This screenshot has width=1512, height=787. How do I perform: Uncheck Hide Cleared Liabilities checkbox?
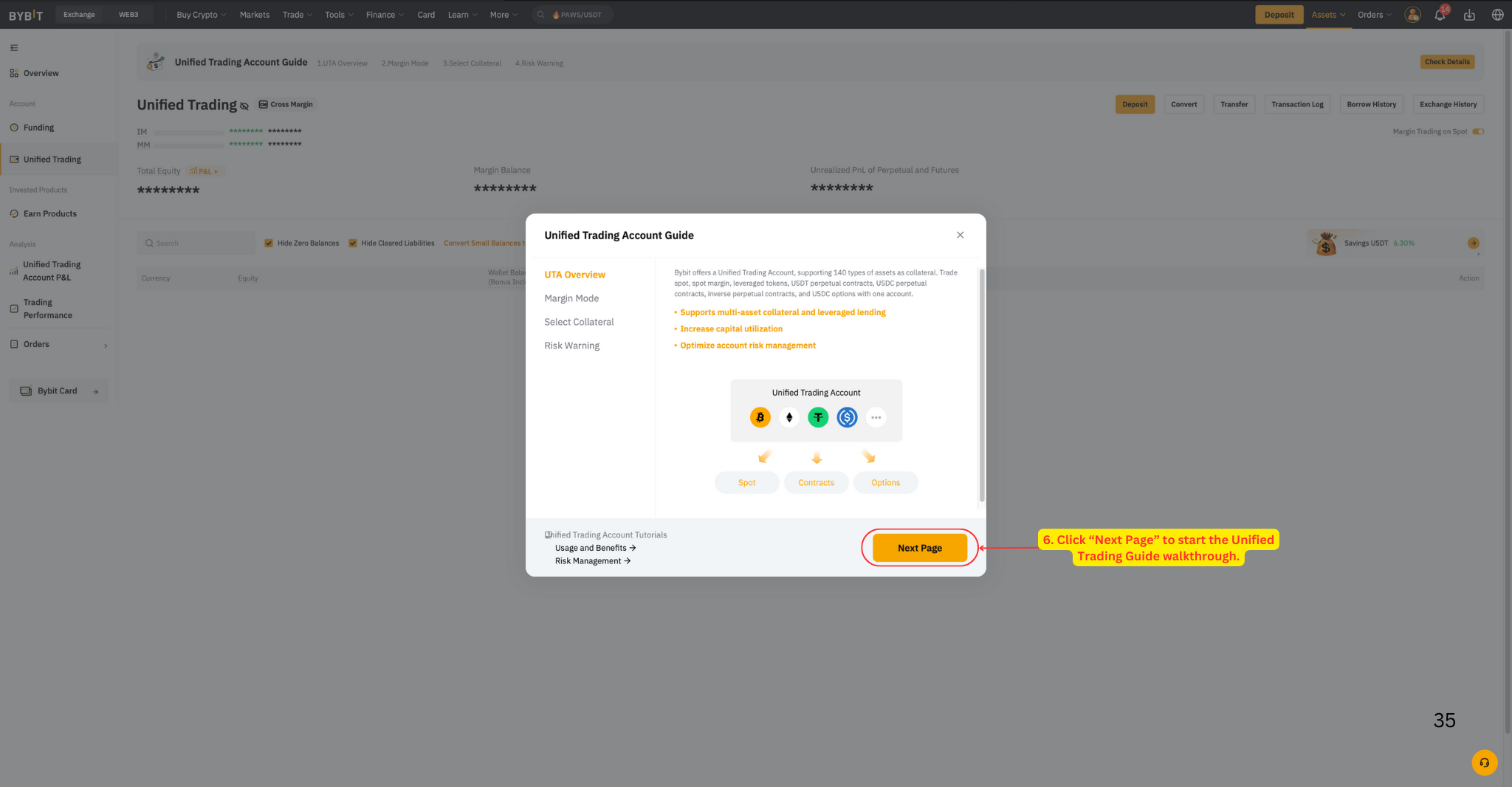tap(353, 243)
